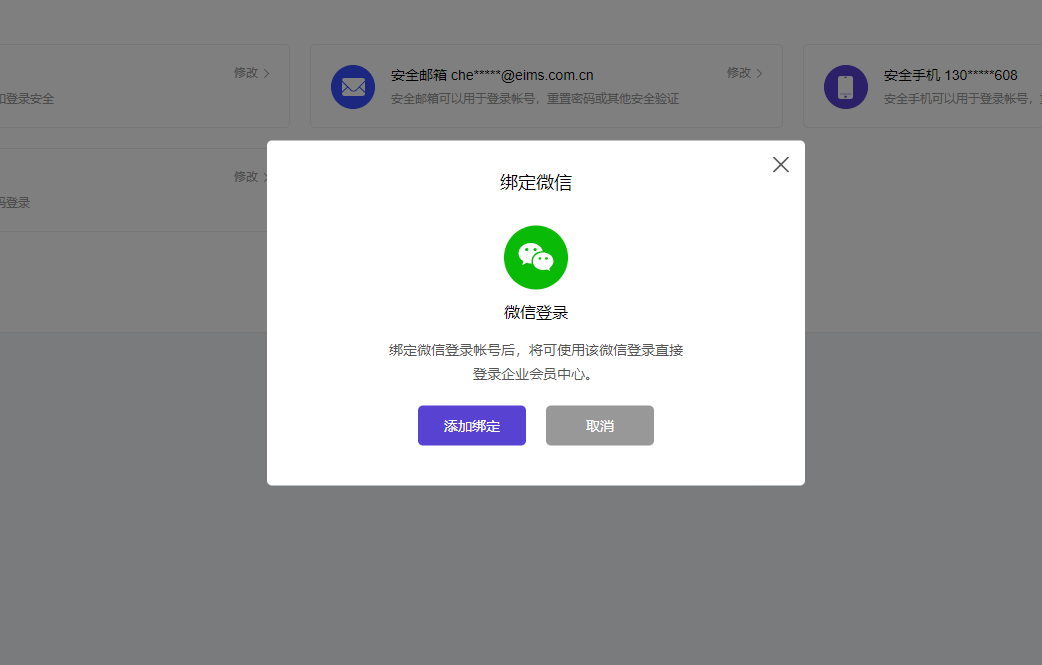
Task: Click the 安全手机 130*****608 text
Action: pos(950,75)
